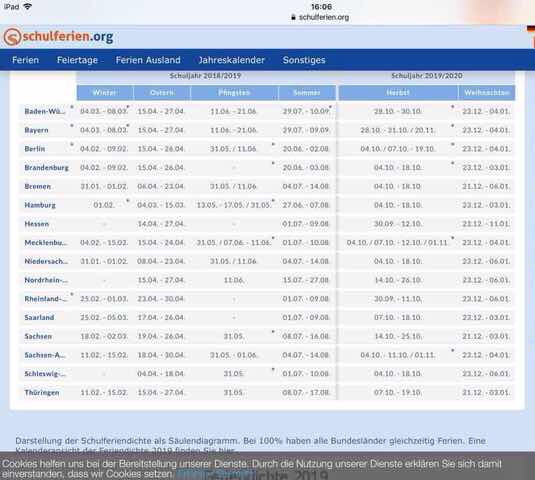Image resolution: width=535 pixels, height=480 pixels.
Task: Open the Brandenburg state link
Action: coord(47,168)
